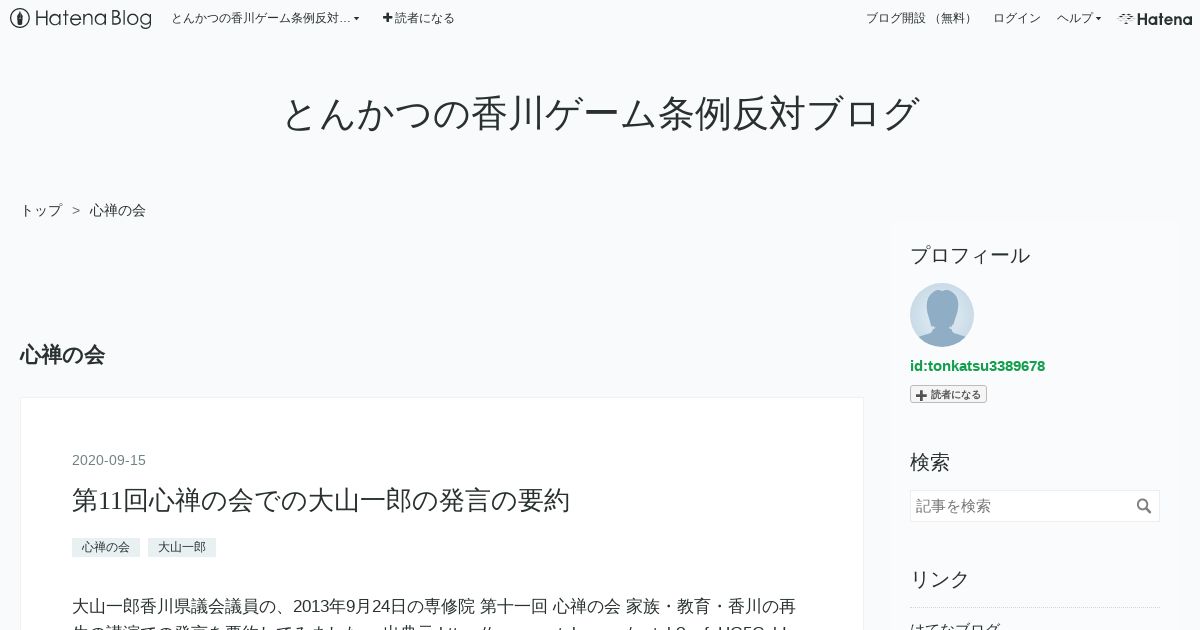The width and height of the screenshot is (1200, 630).
Task: Click the plus icon in the sidebar 読者になる button
Action: click(x=921, y=395)
